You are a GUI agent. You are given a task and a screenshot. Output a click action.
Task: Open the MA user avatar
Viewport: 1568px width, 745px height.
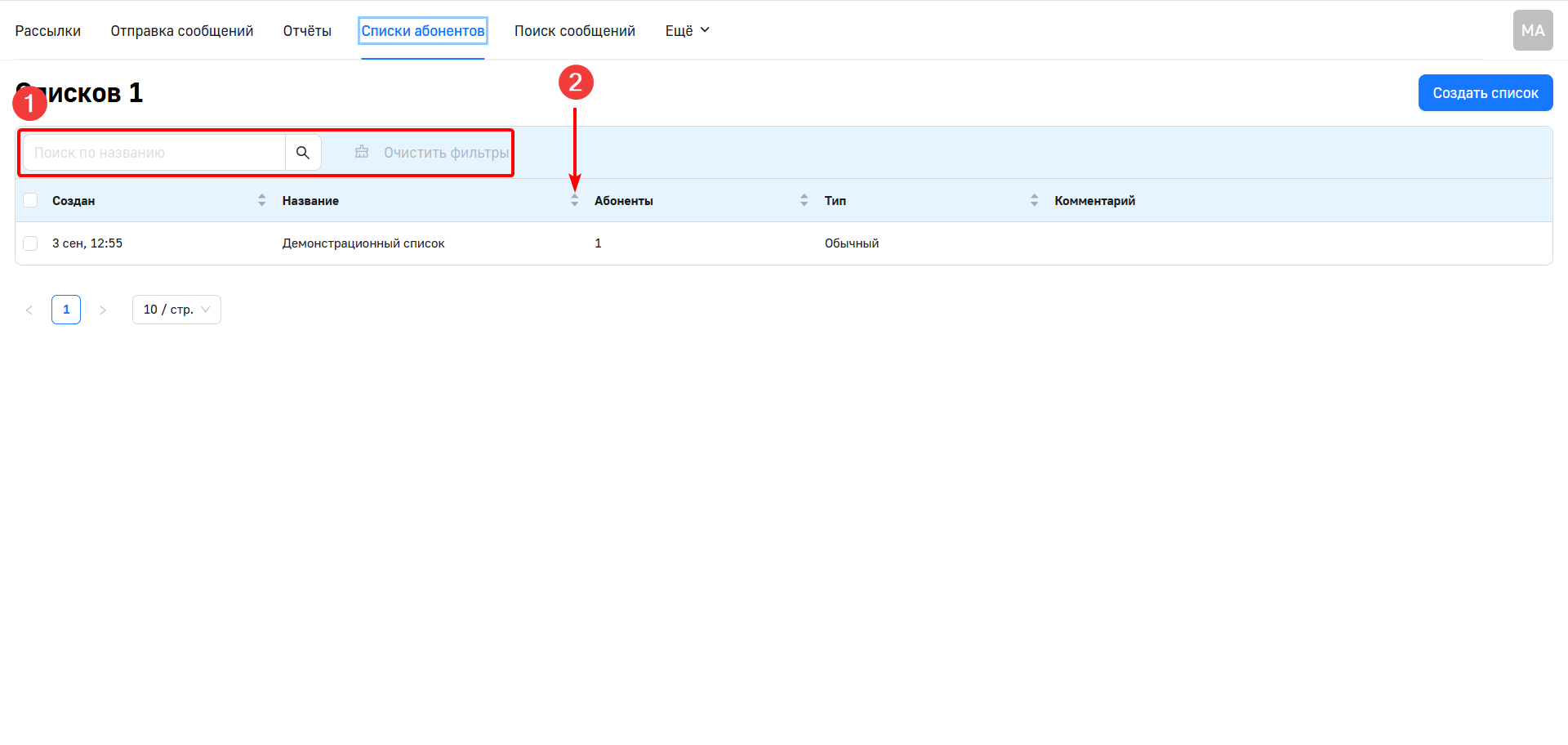point(1532,31)
